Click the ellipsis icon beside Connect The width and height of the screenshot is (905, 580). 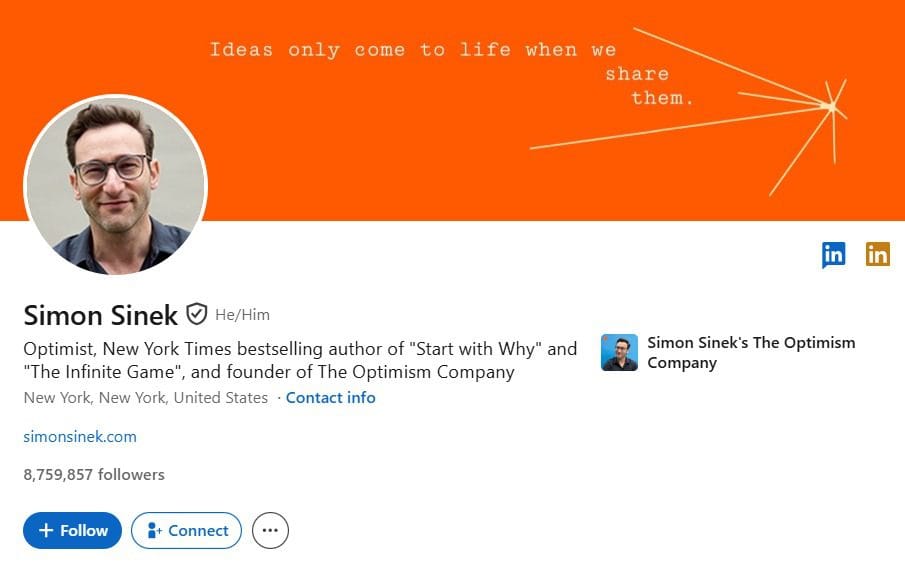point(269,530)
